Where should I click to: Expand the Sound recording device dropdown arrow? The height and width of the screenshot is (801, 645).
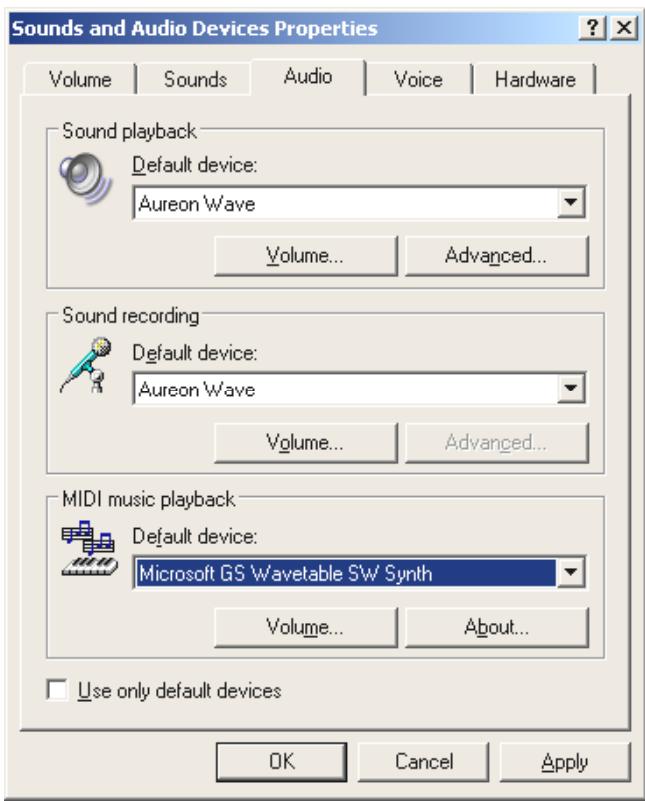pos(571,388)
